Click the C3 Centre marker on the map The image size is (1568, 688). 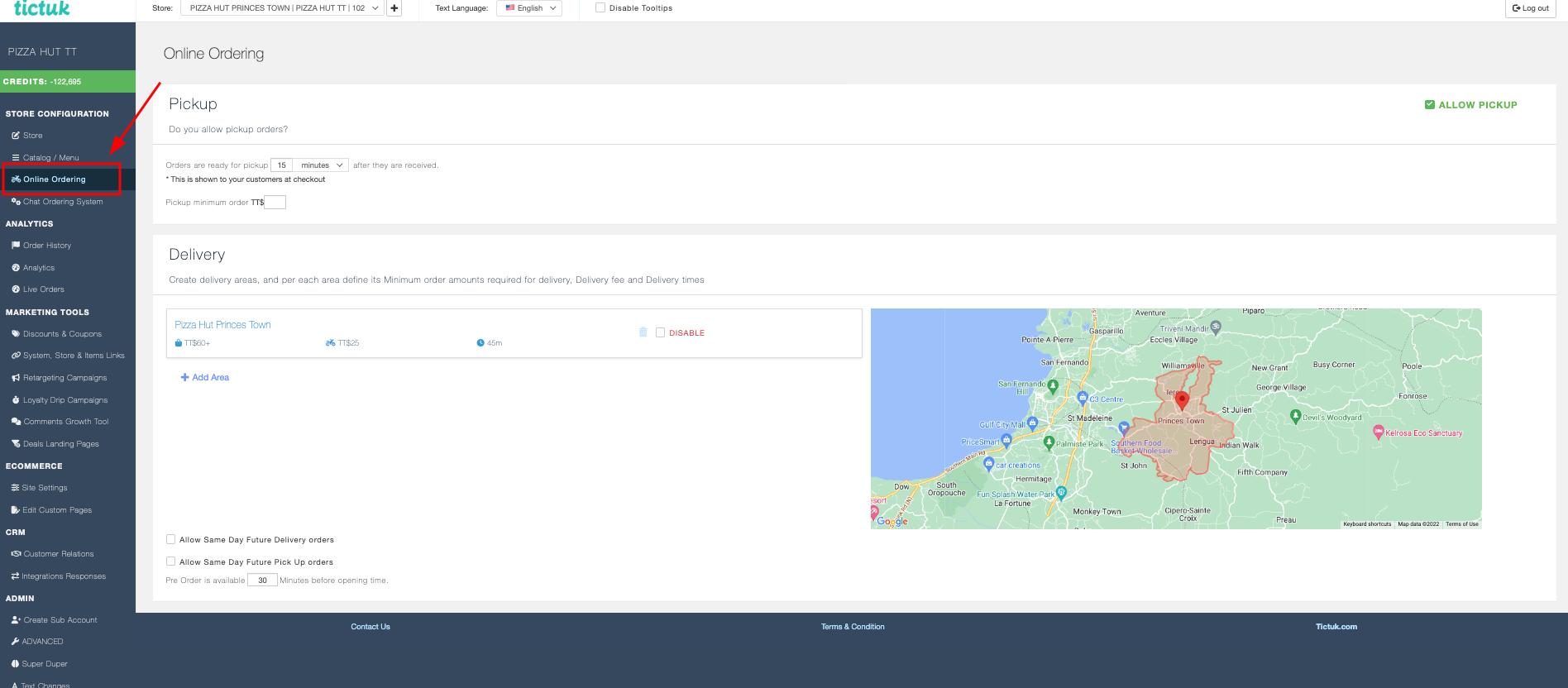(1083, 398)
